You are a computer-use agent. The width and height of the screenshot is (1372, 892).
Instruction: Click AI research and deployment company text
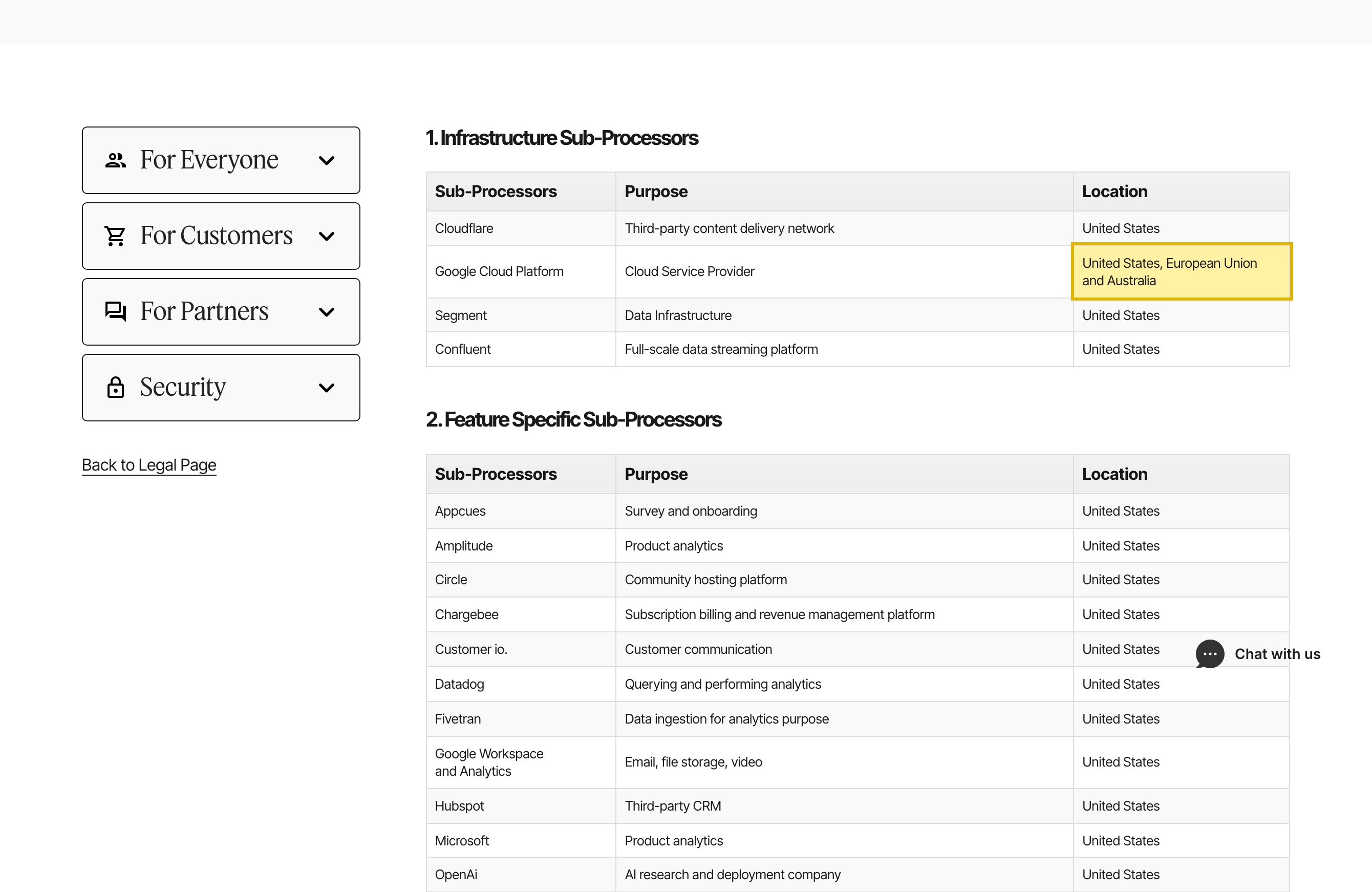(733, 875)
